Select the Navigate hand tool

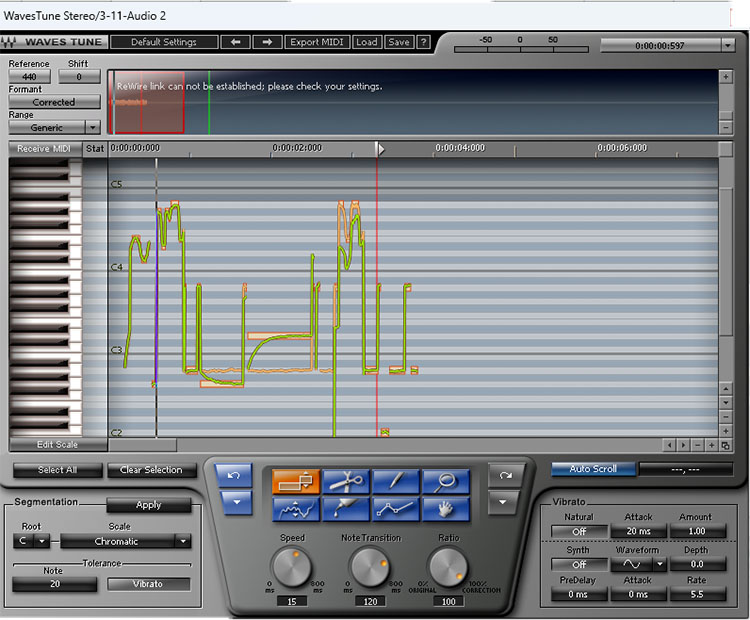(x=446, y=509)
